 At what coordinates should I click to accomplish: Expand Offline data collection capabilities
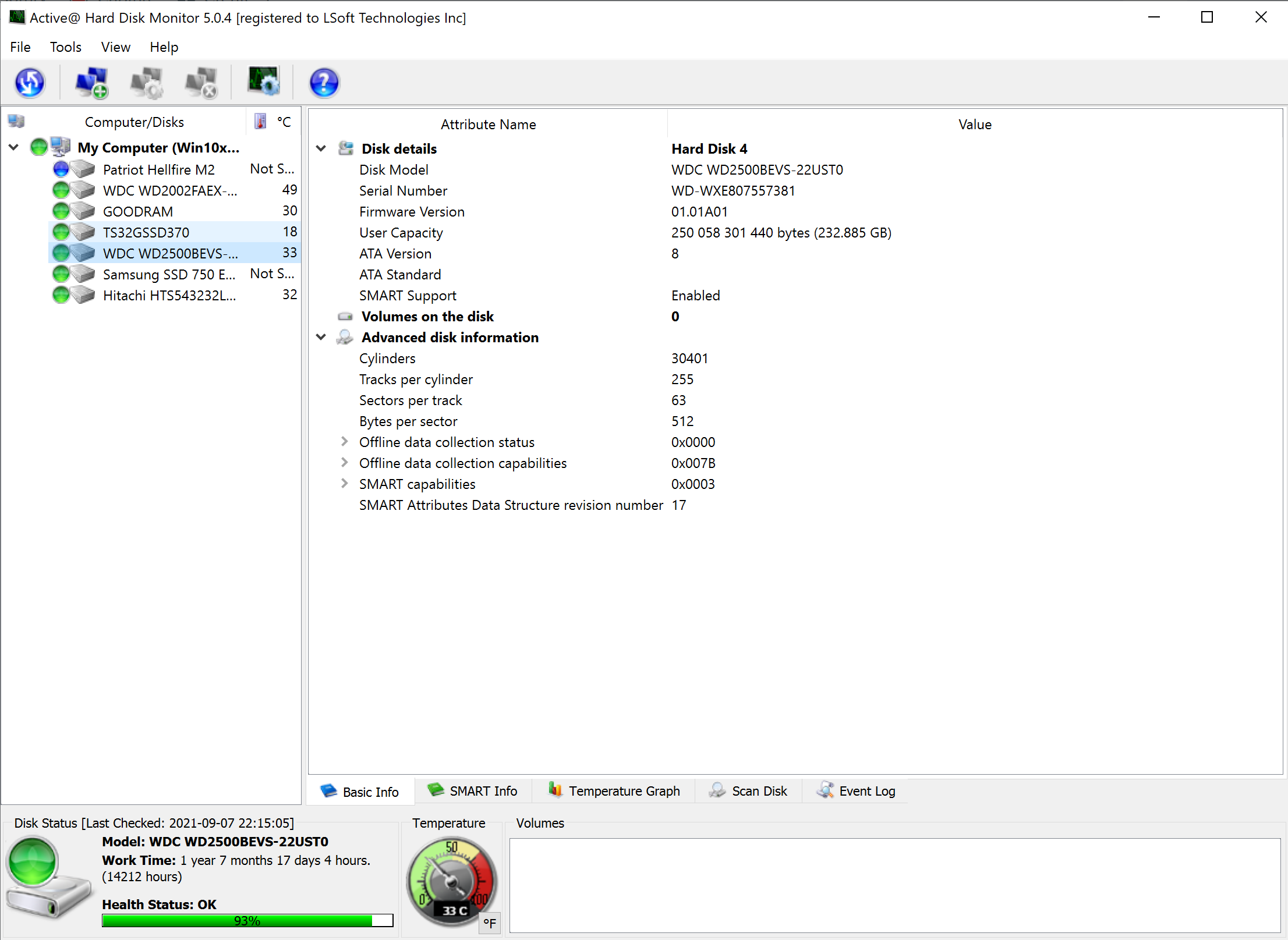(x=345, y=463)
